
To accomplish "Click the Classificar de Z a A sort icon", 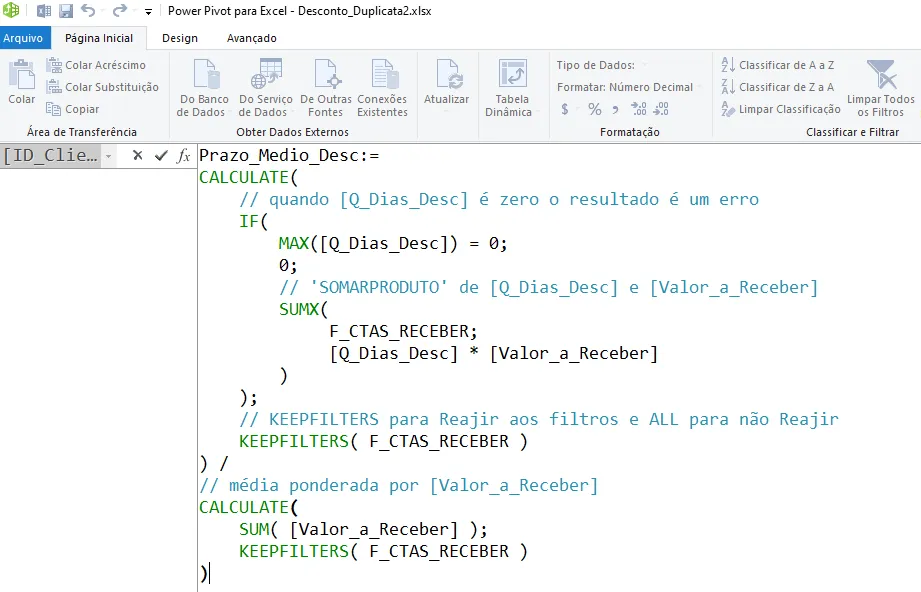I will [728, 87].
